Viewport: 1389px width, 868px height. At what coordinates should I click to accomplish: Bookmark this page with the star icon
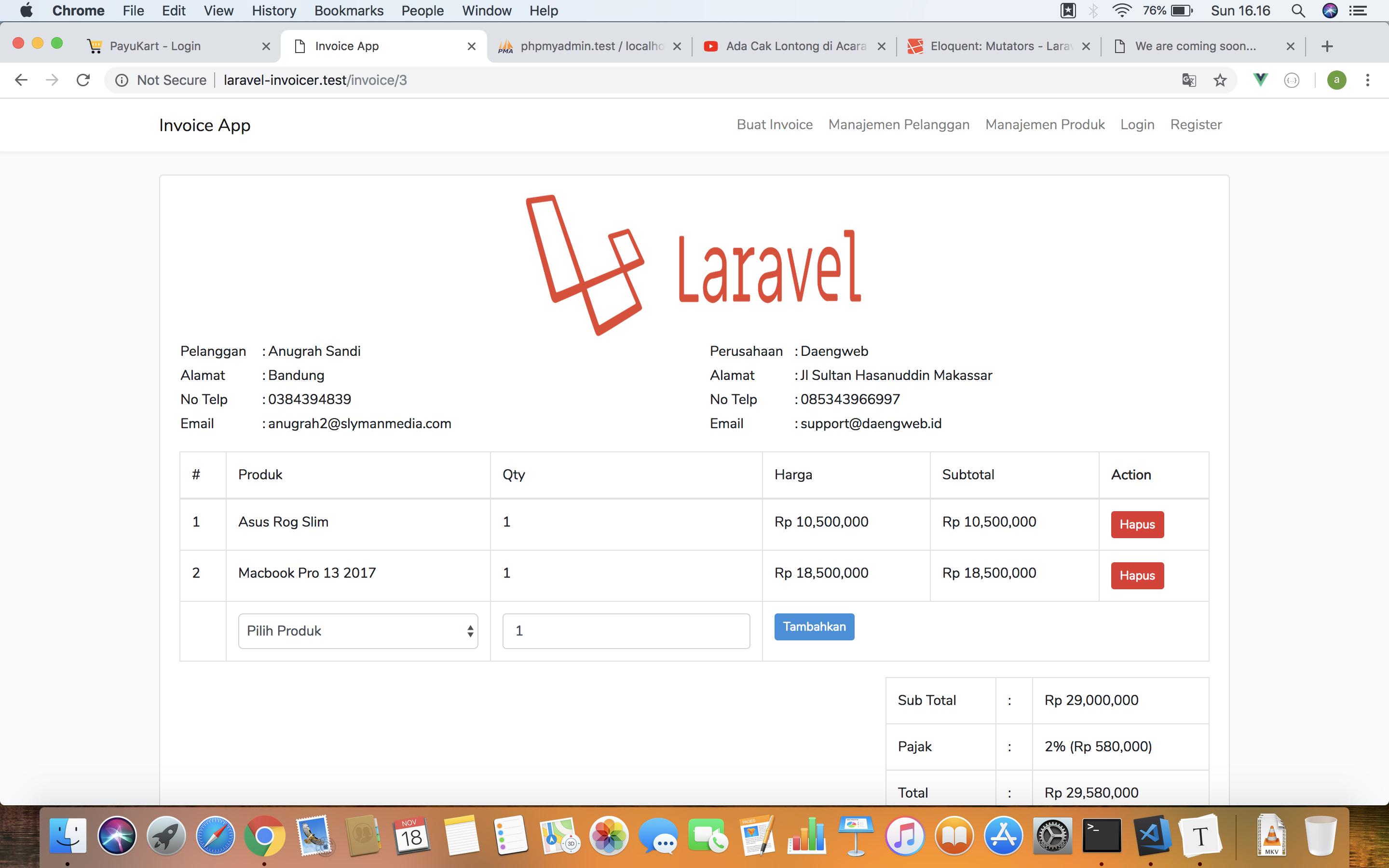pos(1220,81)
